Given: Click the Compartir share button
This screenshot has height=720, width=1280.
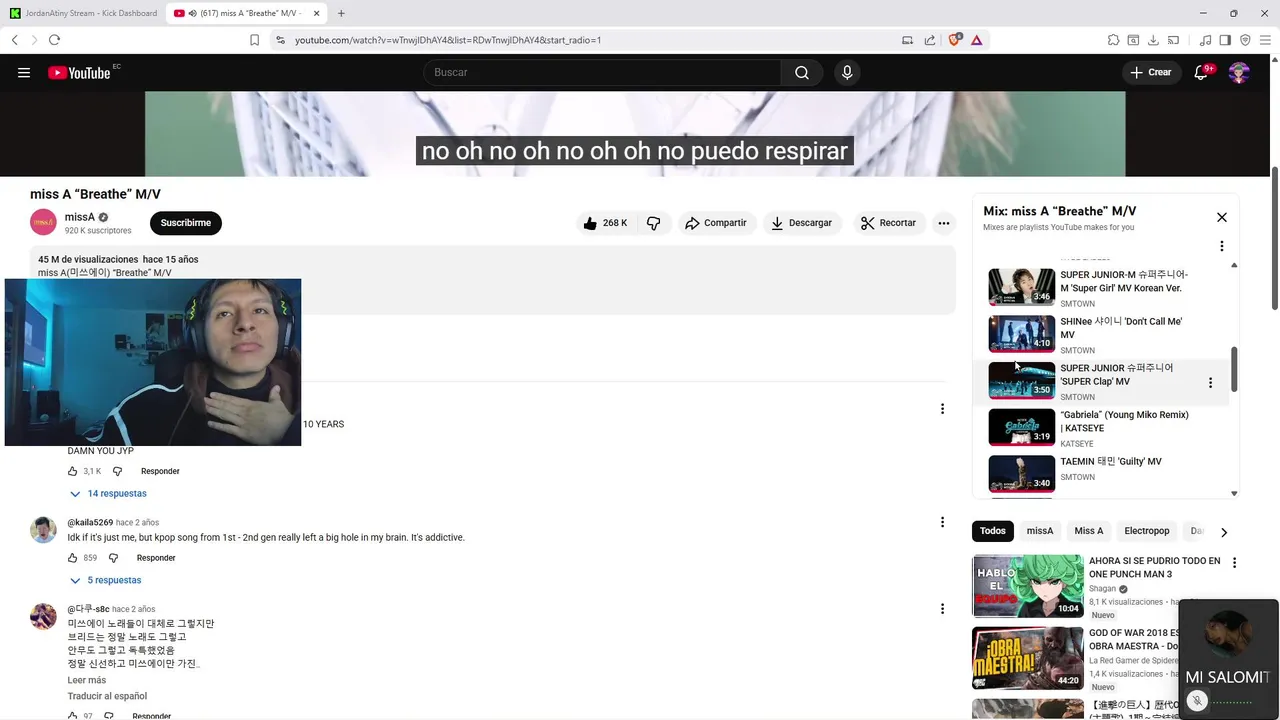Looking at the screenshot, I should [x=716, y=223].
